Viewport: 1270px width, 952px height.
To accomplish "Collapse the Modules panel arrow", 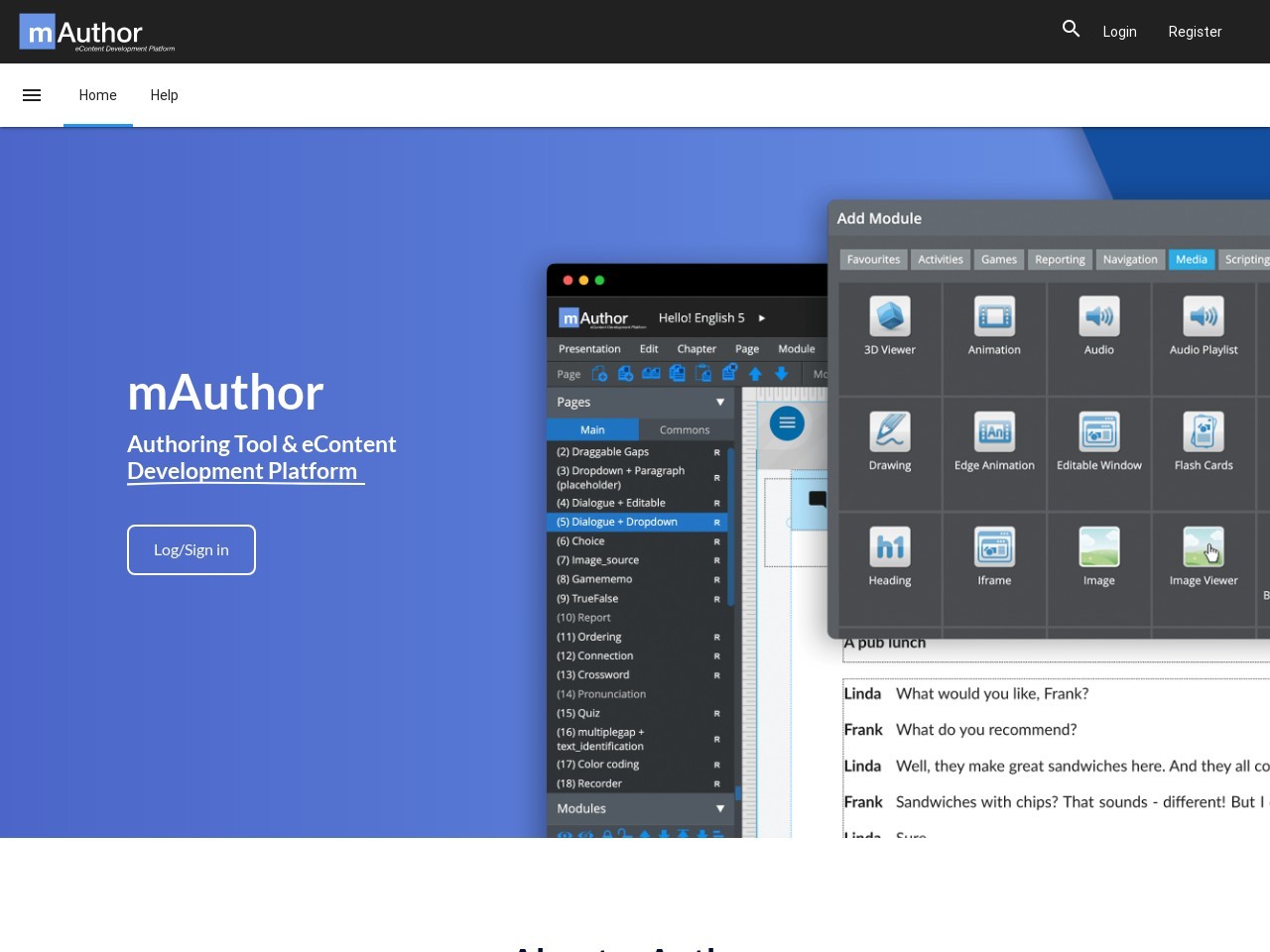I will (720, 808).
